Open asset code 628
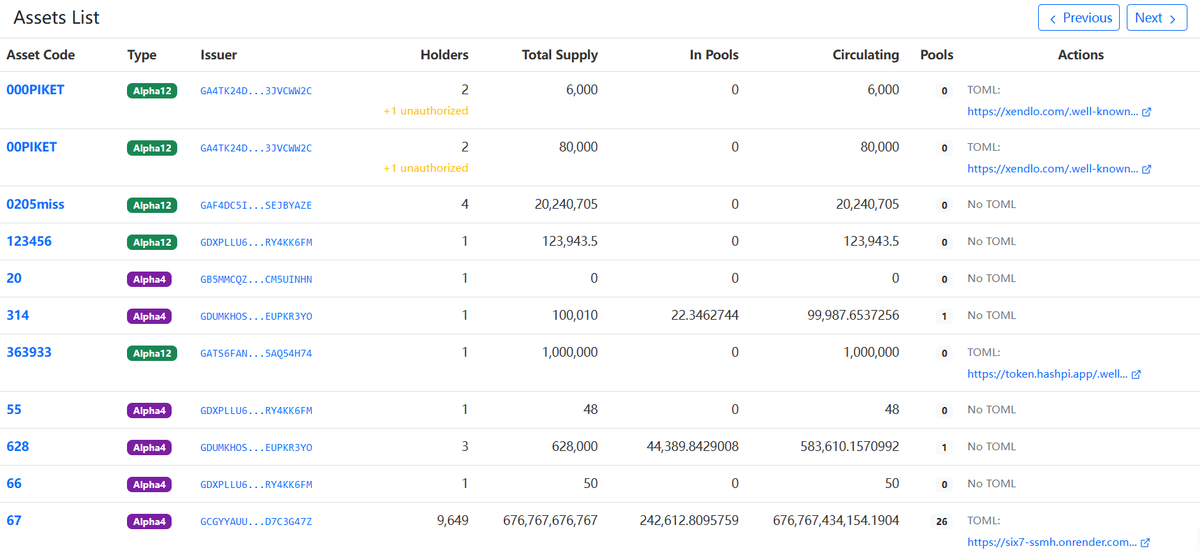 tap(18, 446)
